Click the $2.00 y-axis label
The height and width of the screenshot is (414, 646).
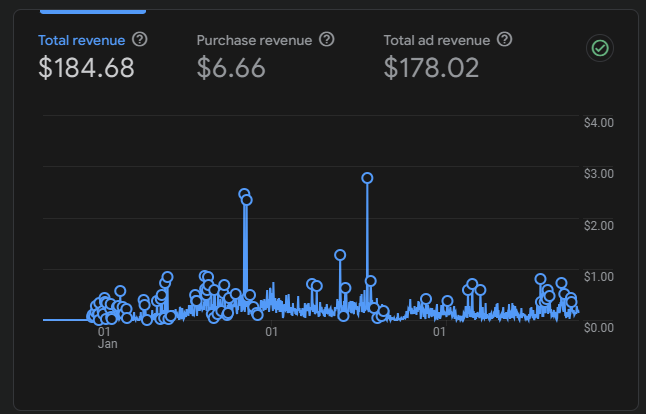tap(598, 225)
